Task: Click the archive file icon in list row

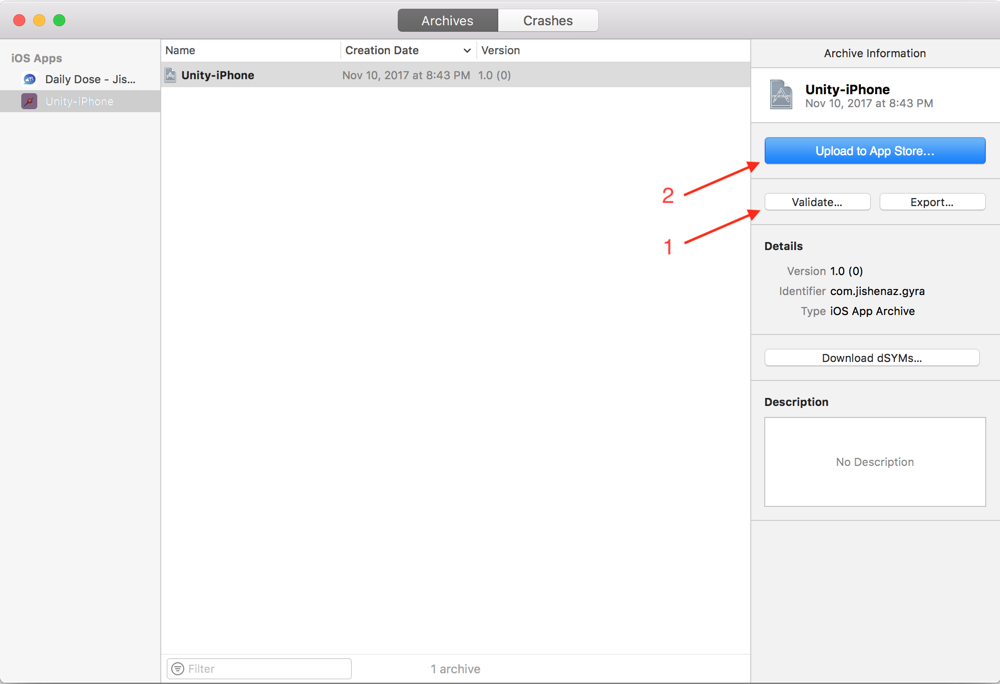Action: [x=170, y=75]
